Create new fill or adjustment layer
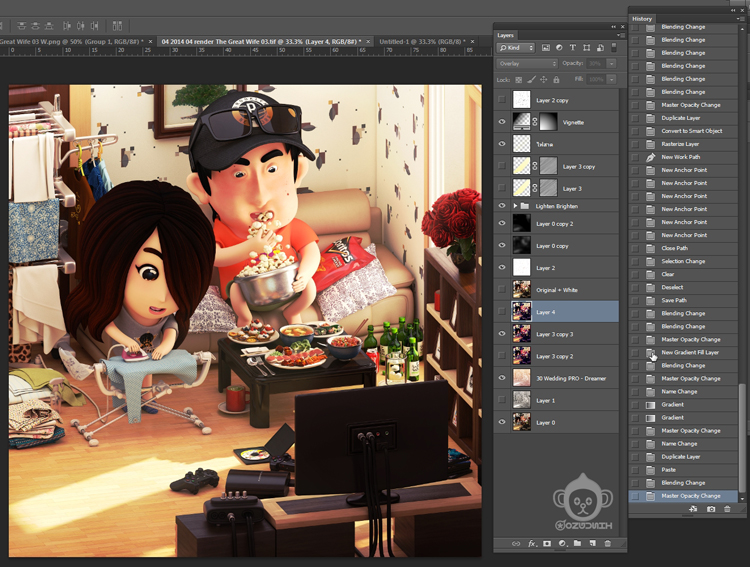This screenshot has height=567, width=750. [562, 544]
